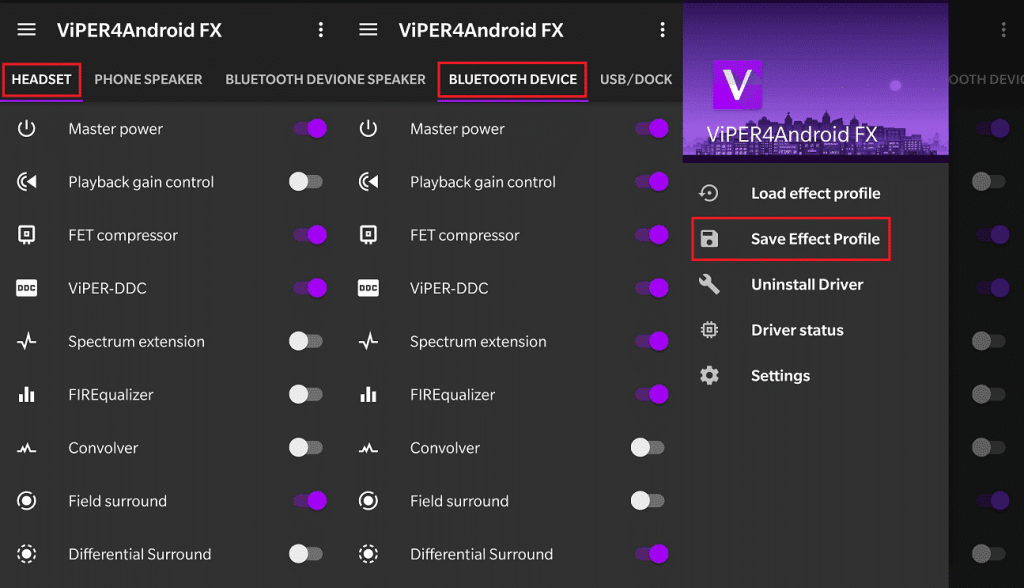Click the chip icon beside Driver status
The image size is (1024, 588).
click(x=709, y=330)
